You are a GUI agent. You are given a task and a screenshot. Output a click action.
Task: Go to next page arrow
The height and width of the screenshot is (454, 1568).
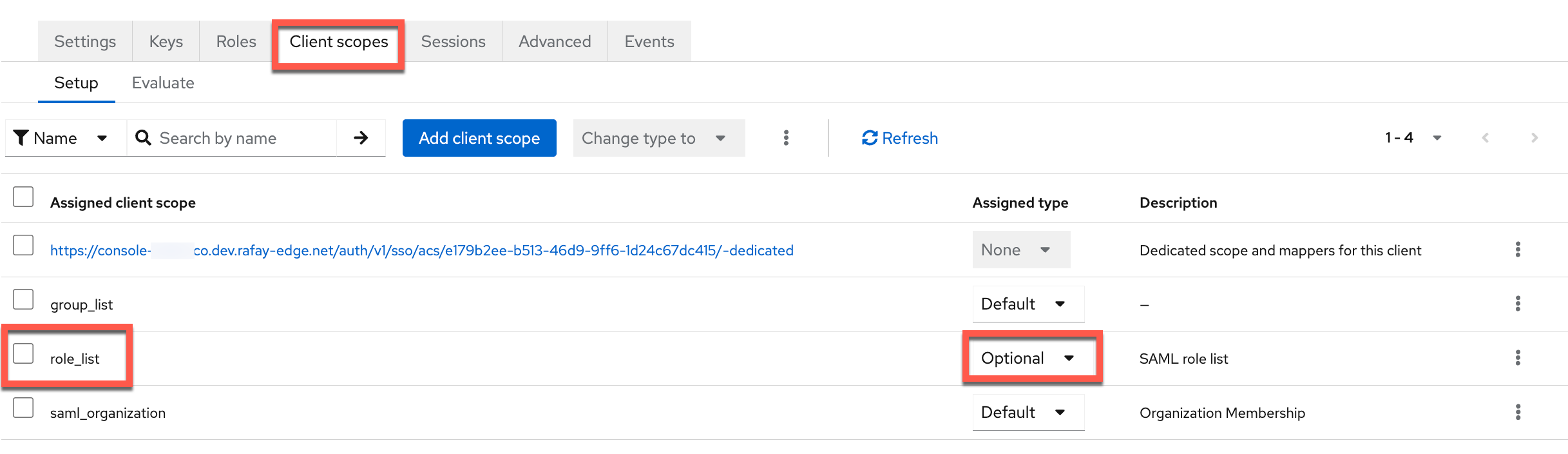pyautogui.click(x=1534, y=138)
